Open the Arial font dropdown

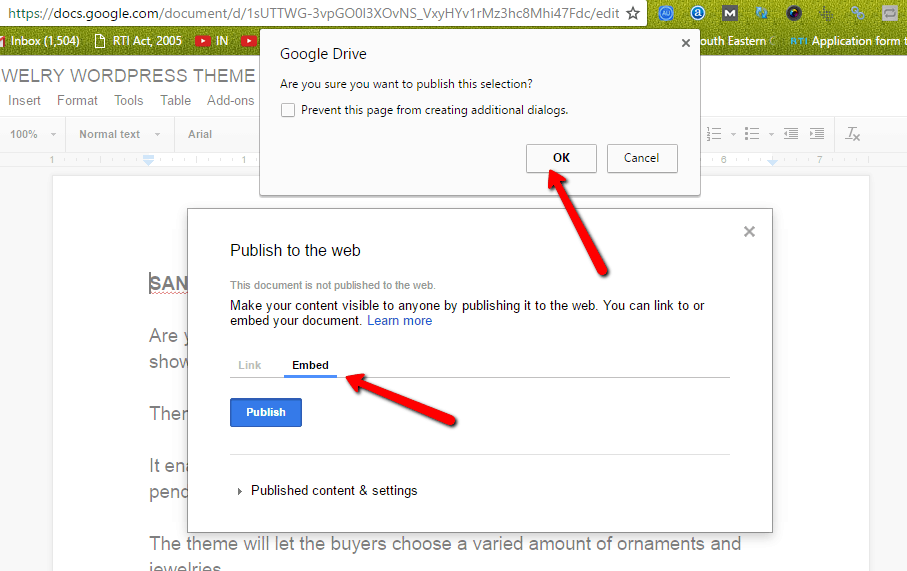(200, 134)
